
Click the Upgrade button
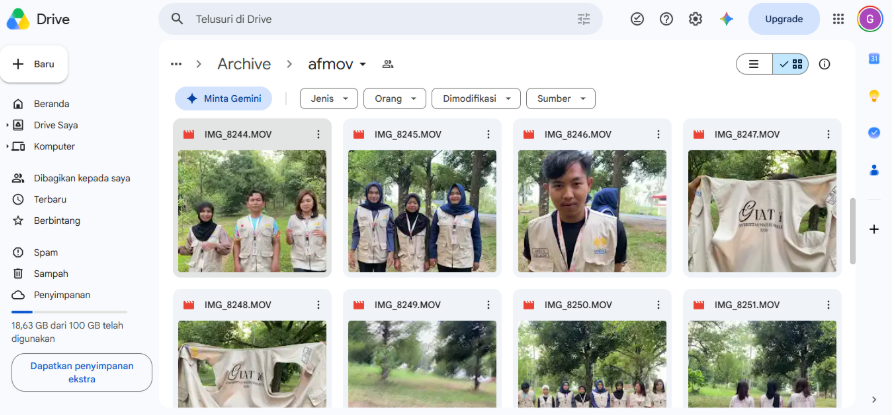click(784, 19)
